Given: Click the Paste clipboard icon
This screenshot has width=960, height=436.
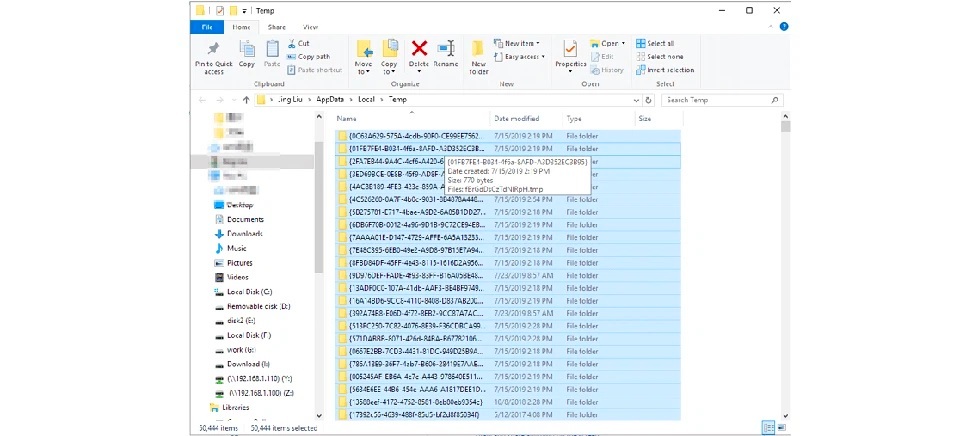Looking at the screenshot, I should 272,49.
